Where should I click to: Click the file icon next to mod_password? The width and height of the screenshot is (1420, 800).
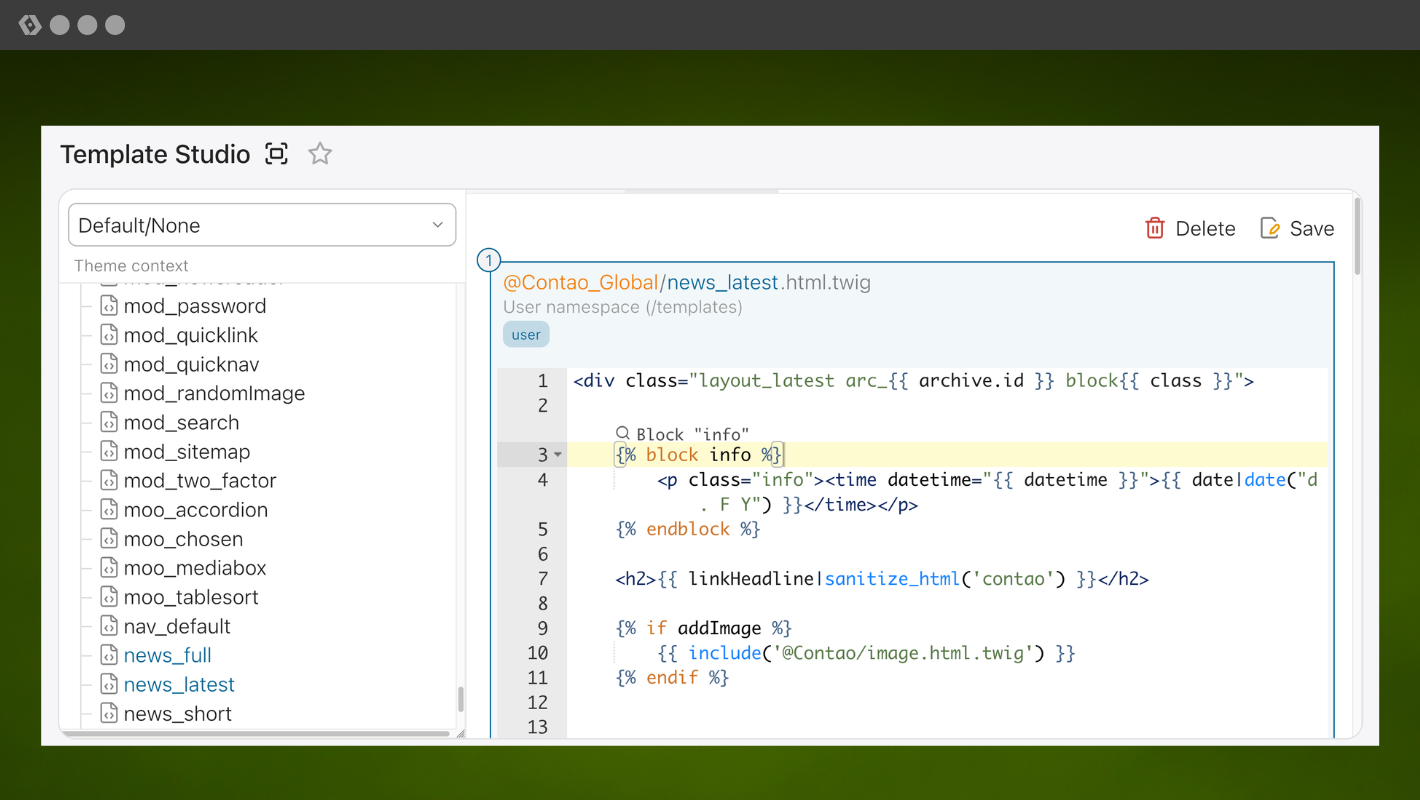(x=109, y=306)
